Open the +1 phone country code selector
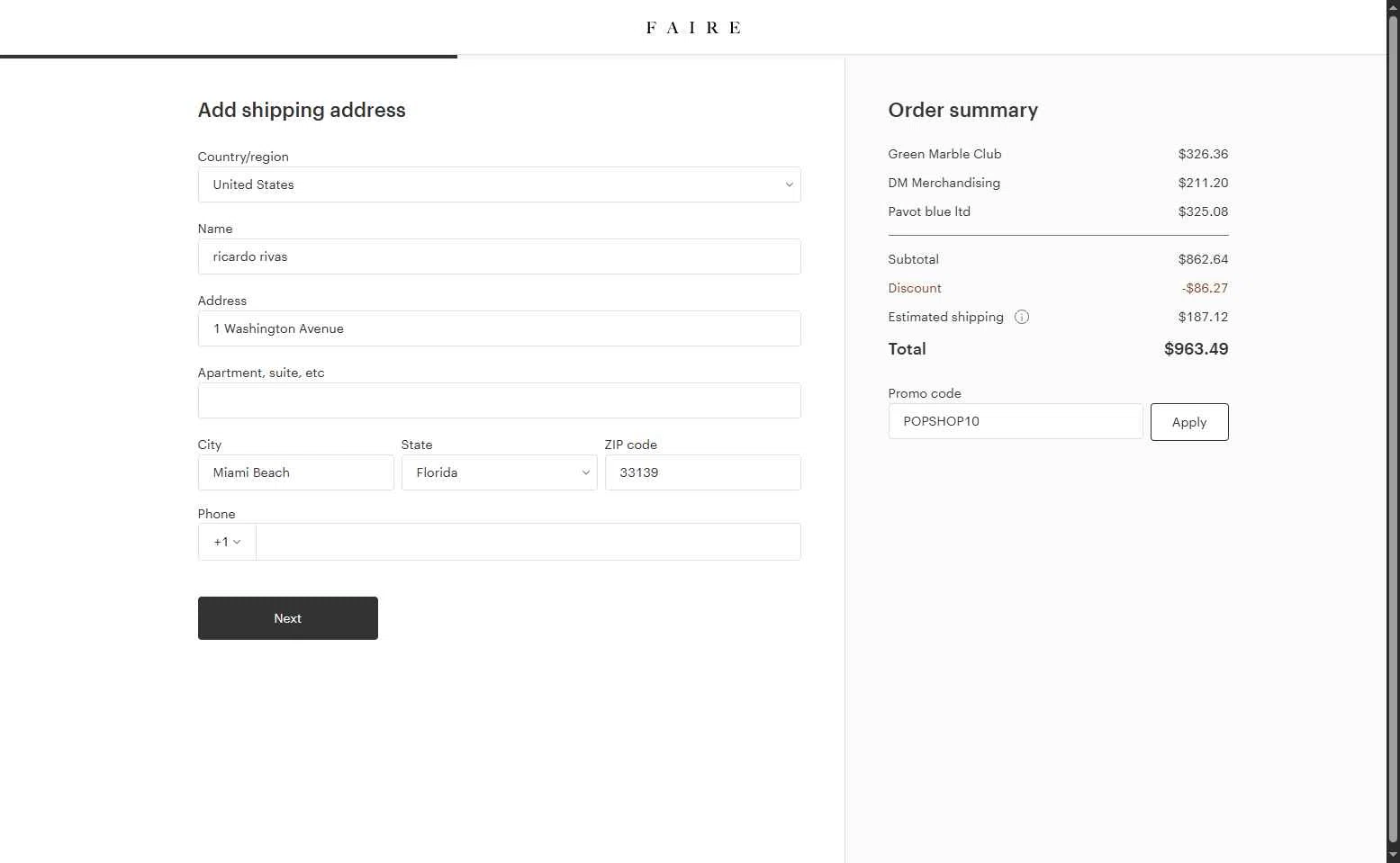This screenshot has width=1400, height=863. pos(227,542)
